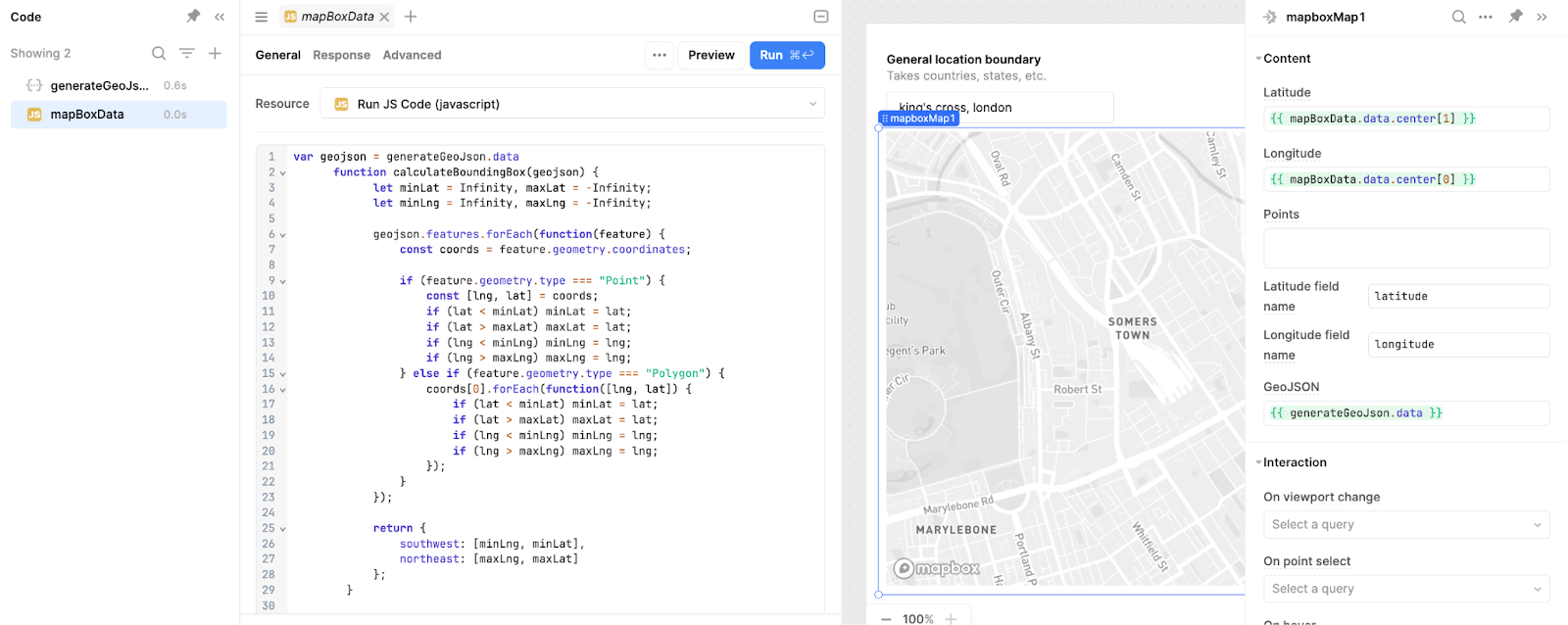
Task: Zoom in the canvas with plus
Action: coord(951,619)
